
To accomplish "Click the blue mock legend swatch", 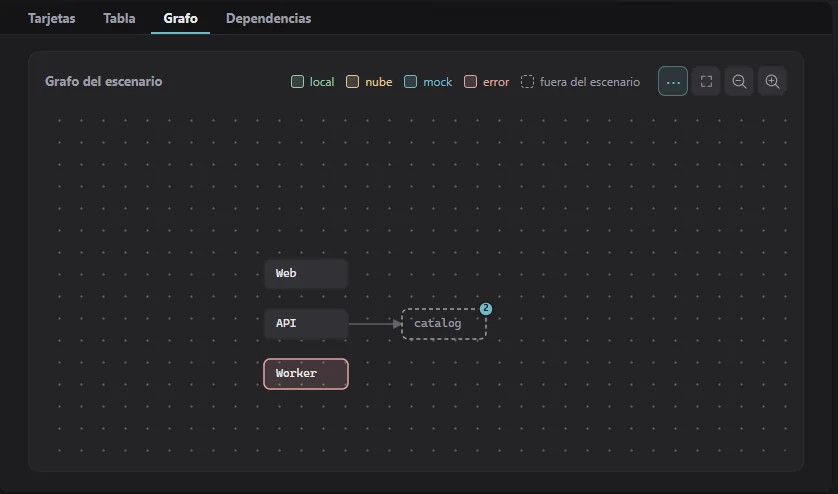I will point(410,82).
